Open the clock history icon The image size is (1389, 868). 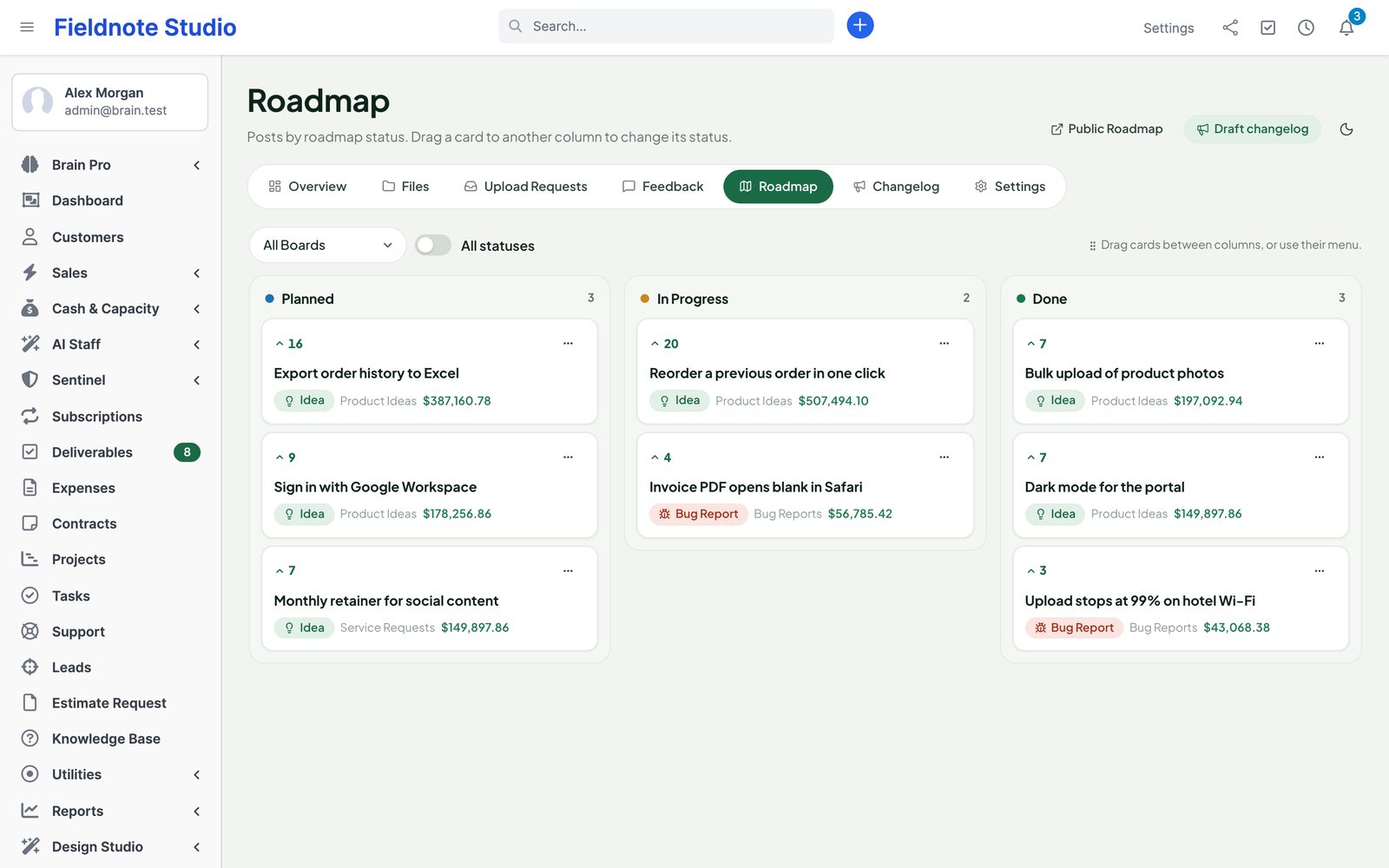coord(1306,28)
